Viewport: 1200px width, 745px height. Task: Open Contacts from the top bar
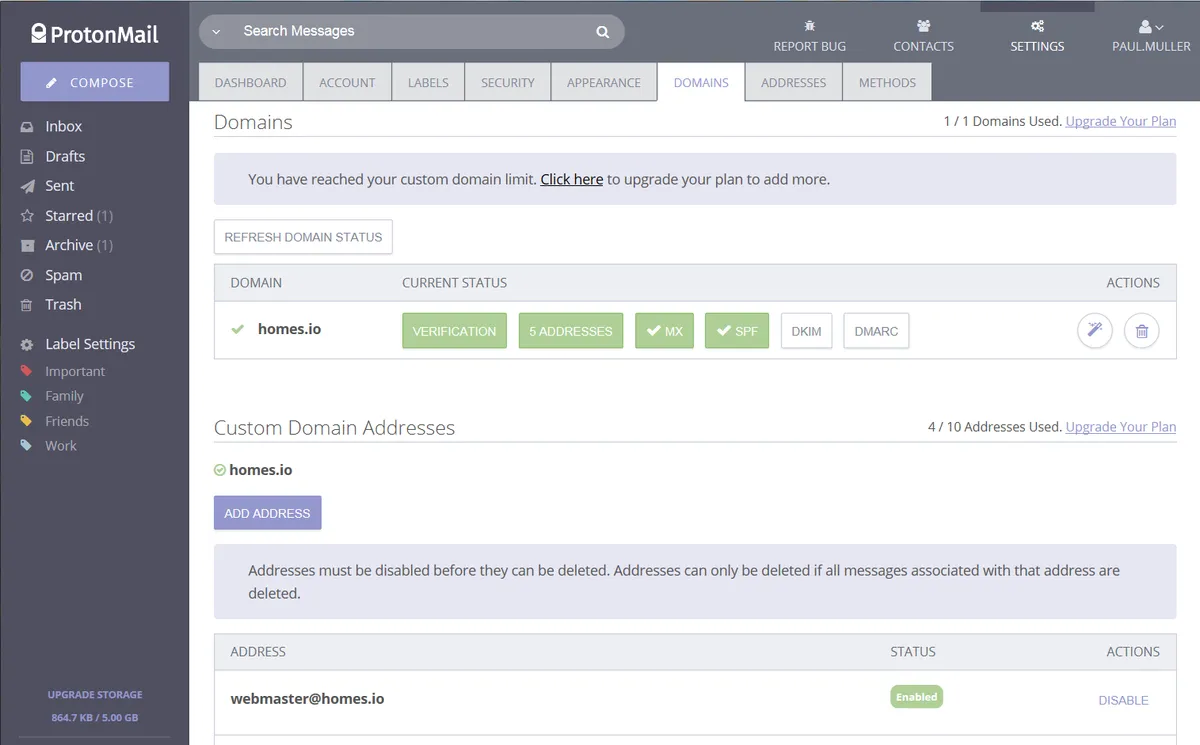[x=923, y=36]
